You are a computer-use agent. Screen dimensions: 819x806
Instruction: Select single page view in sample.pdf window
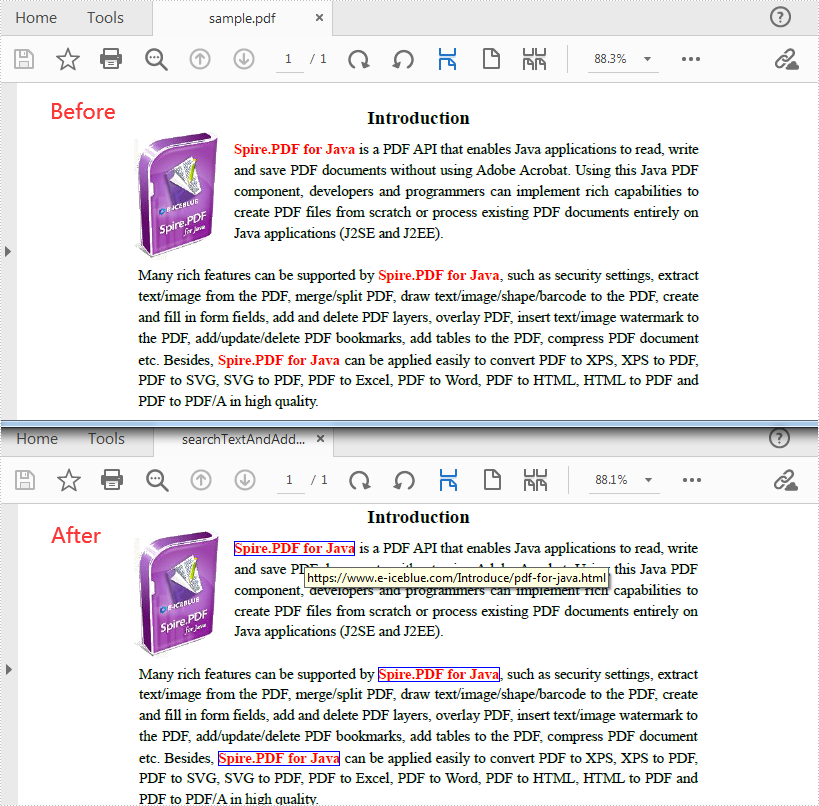tap(492, 59)
